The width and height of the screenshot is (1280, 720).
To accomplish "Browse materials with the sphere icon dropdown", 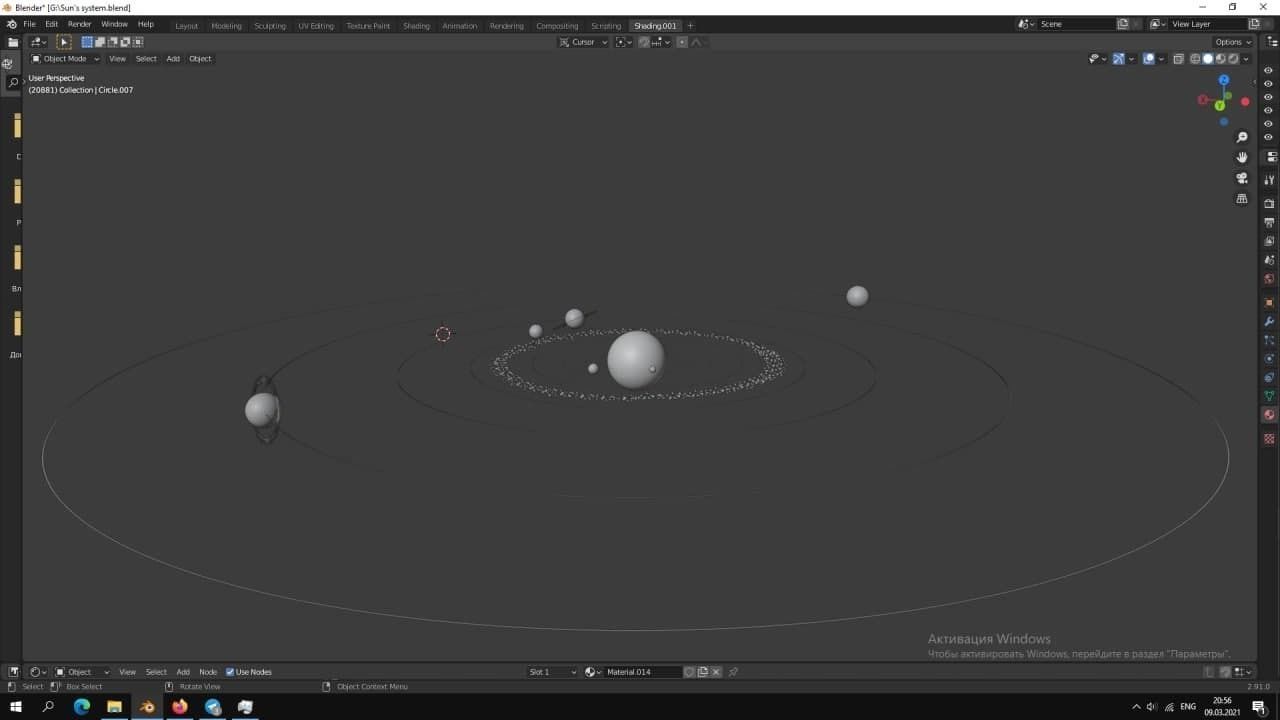I will (592, 672).
